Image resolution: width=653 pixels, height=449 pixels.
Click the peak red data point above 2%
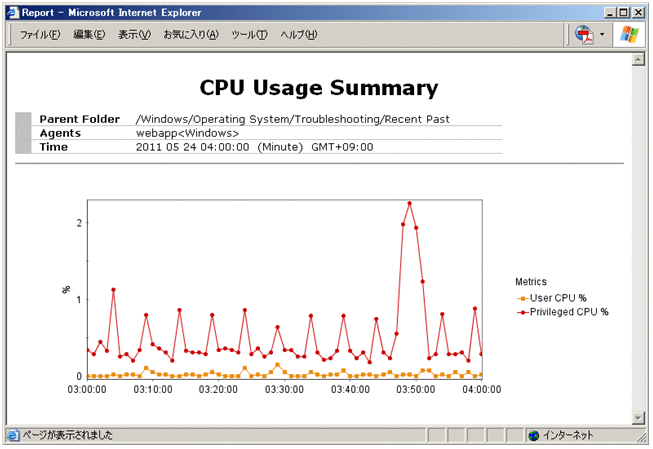pyautogui.click(x=409, y=203)
